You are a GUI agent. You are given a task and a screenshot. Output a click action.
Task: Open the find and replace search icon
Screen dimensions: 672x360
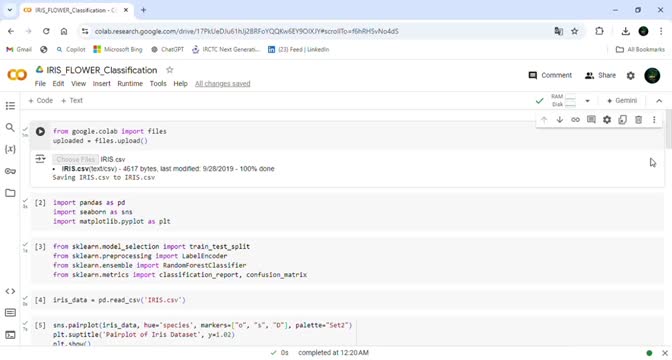coord(10,127)
